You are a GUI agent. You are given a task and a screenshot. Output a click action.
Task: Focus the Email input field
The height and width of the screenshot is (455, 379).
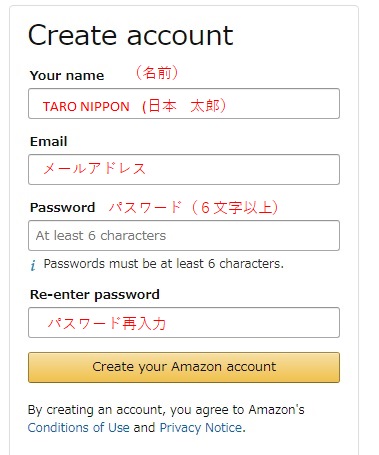(184, 169)
